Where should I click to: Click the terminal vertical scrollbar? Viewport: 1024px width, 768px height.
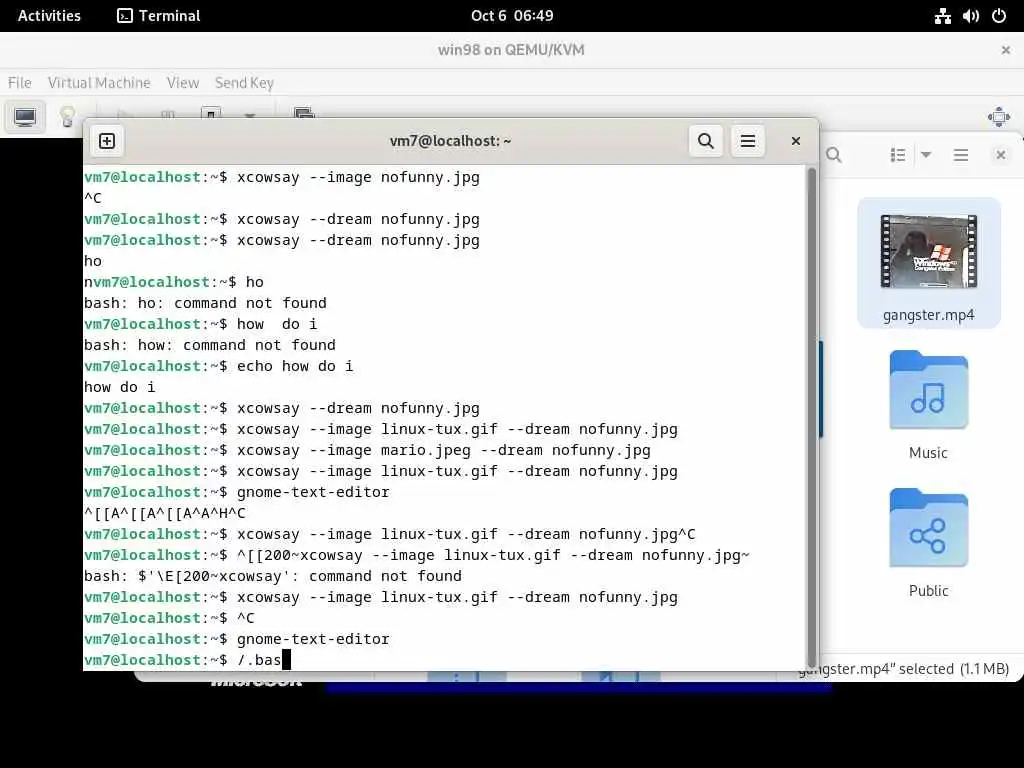pos(812,417)
